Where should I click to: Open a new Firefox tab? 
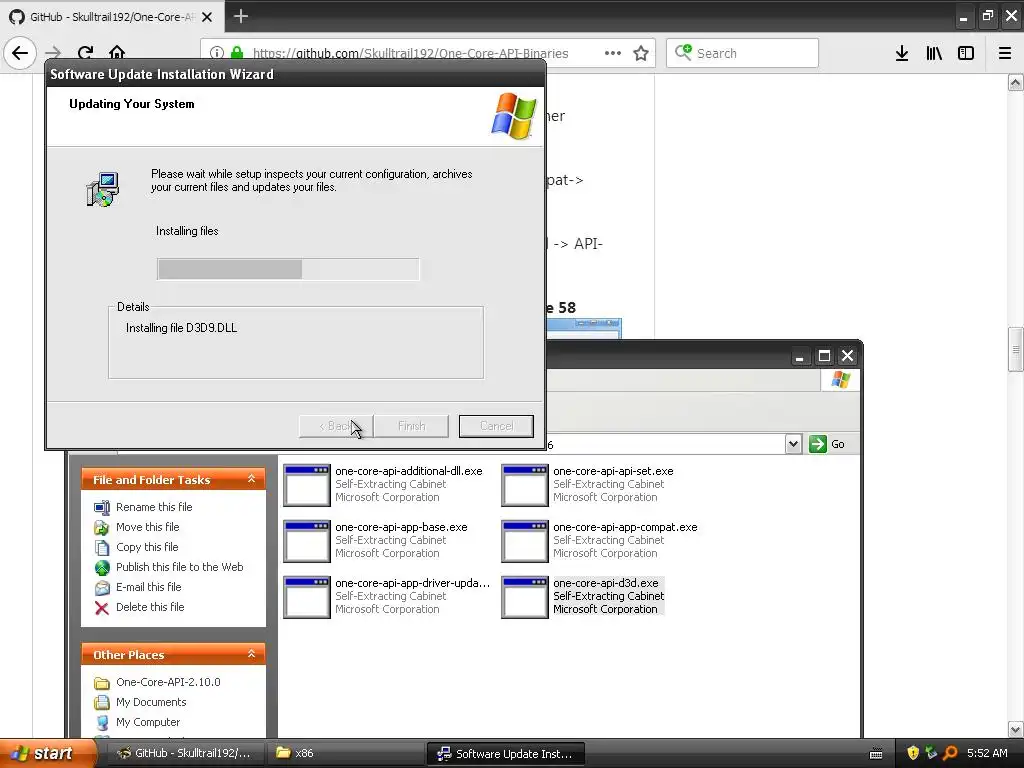click(241, 16)
